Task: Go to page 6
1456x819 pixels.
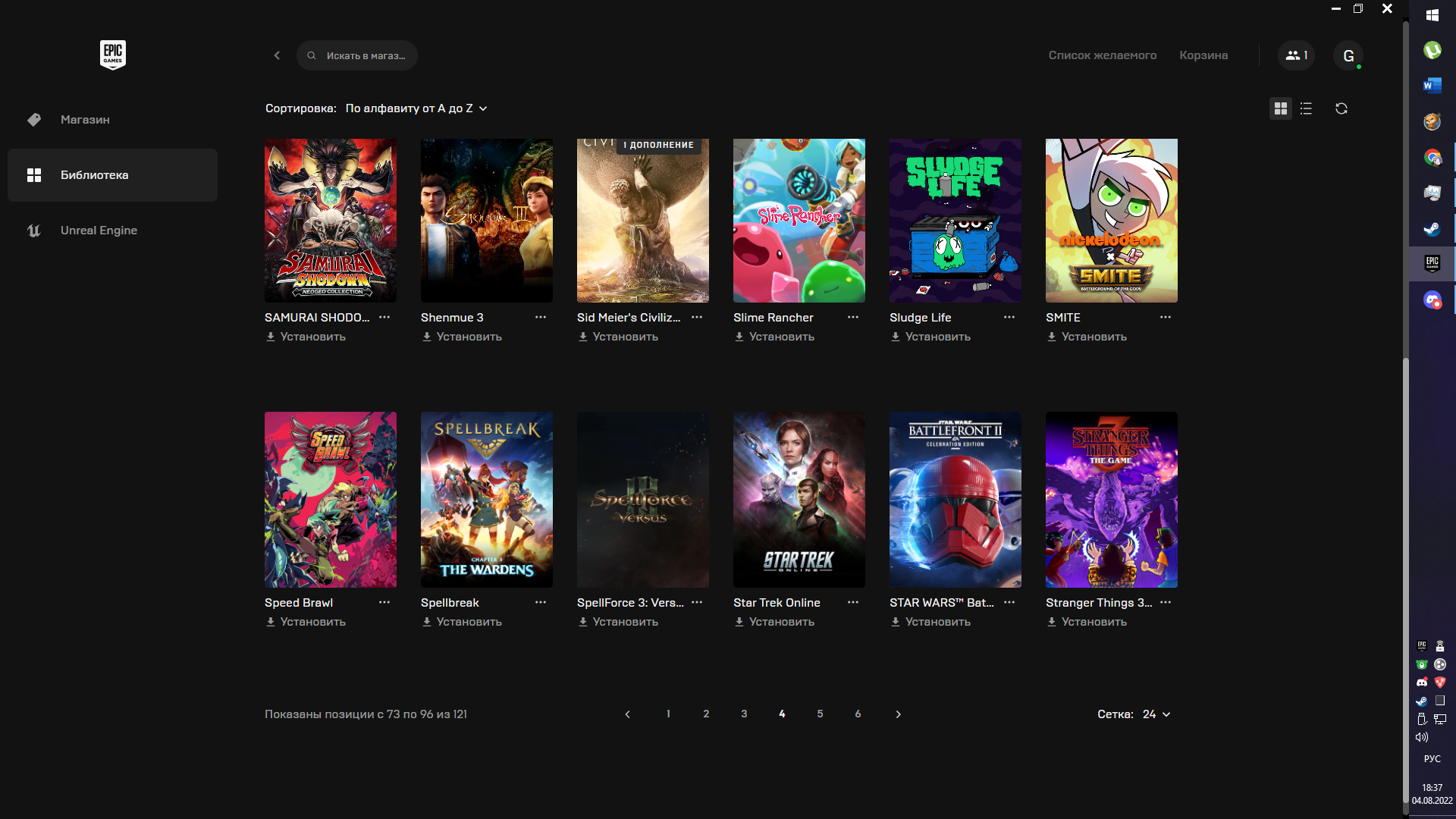Action: click(x=858, y=714)
